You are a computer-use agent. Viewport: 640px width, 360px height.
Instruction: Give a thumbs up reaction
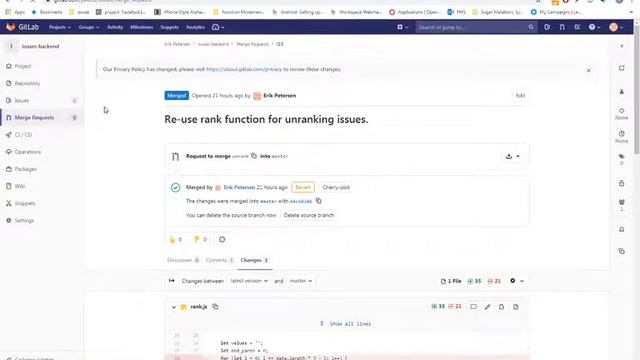[x=176, y=240]
